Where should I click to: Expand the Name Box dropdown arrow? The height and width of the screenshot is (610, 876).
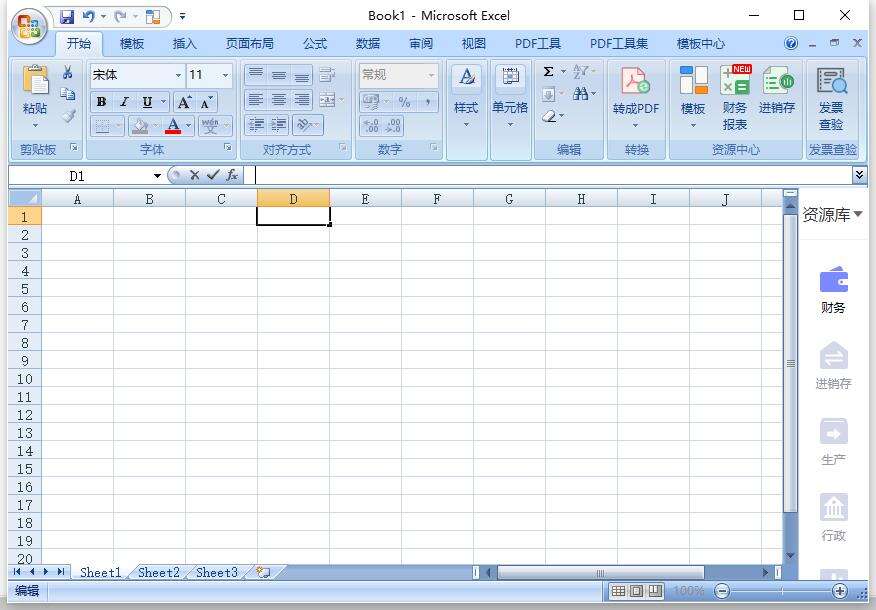[158, 176]
